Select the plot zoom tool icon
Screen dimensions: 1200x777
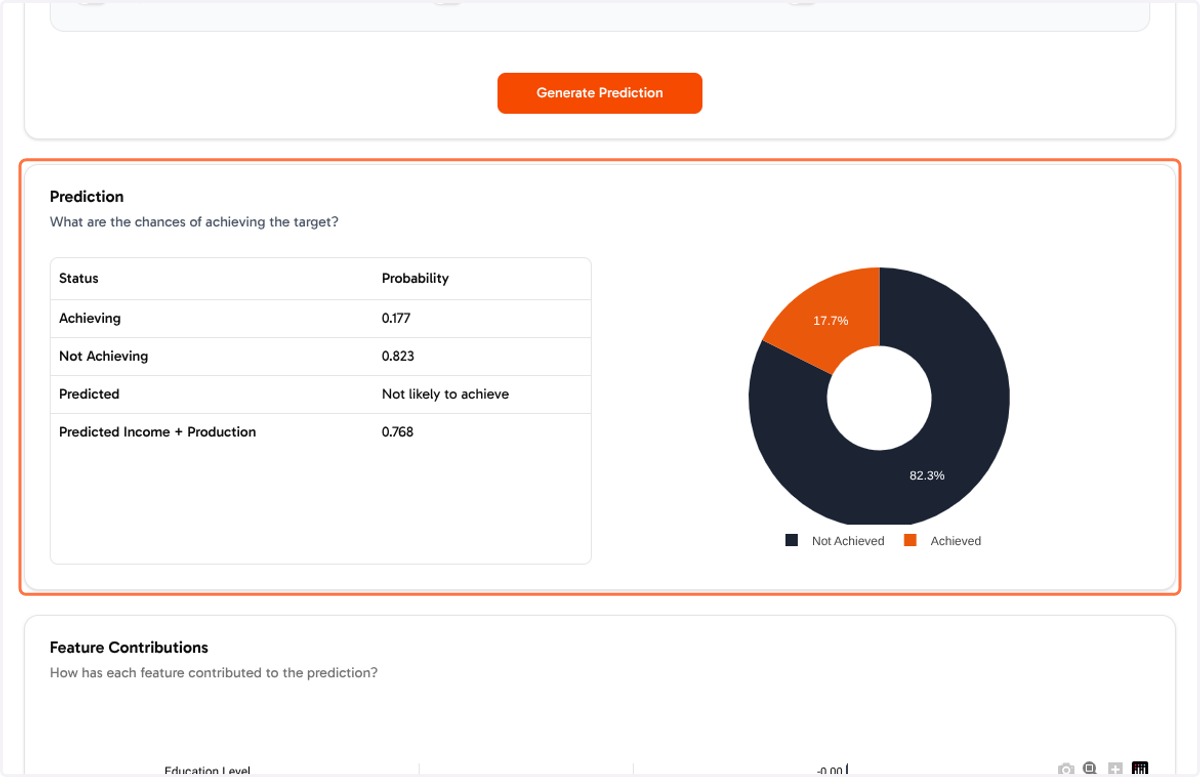[1090, 769]
